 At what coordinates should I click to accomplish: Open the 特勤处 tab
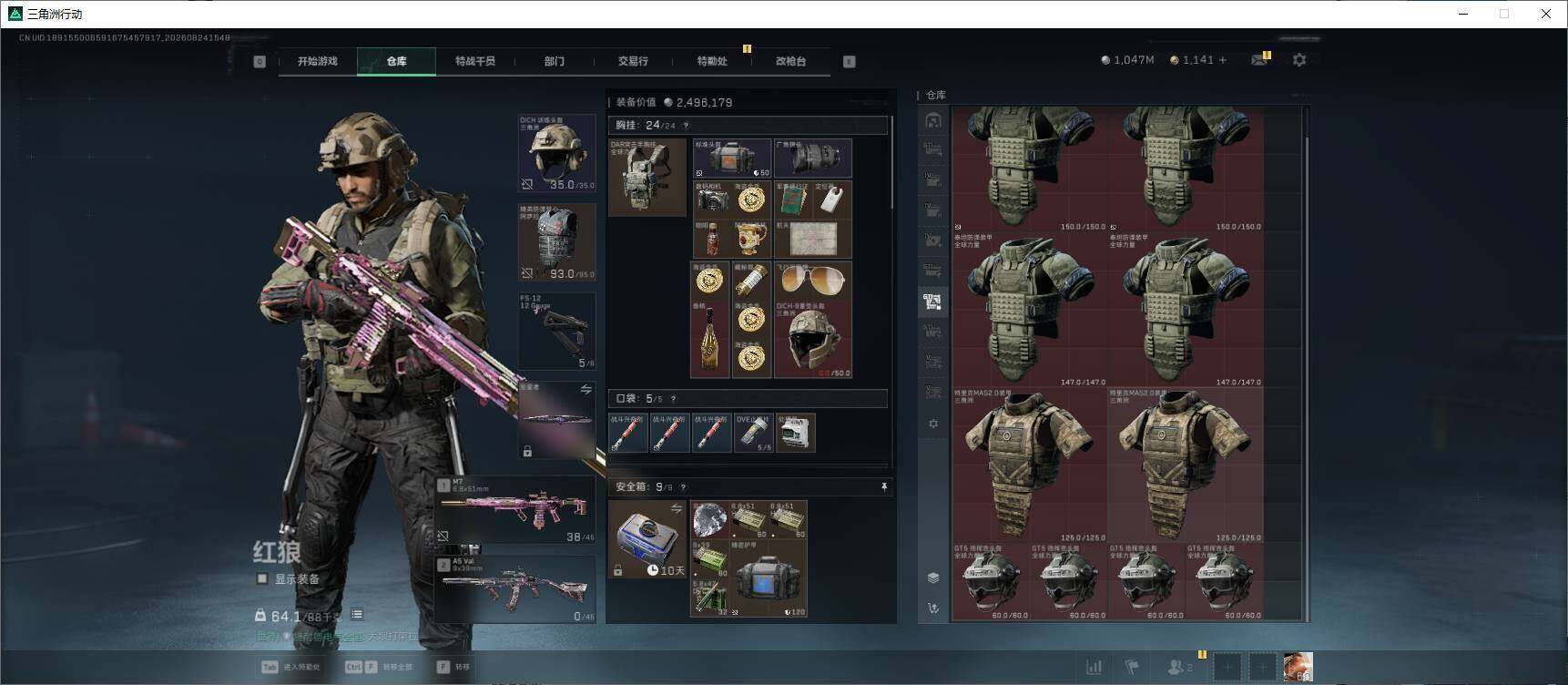[x=712, y=61]
